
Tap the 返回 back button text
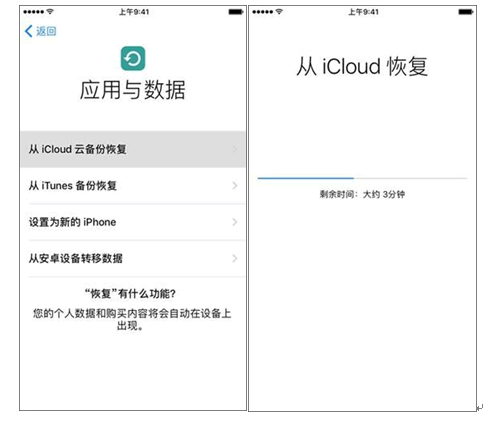[46, 31]
